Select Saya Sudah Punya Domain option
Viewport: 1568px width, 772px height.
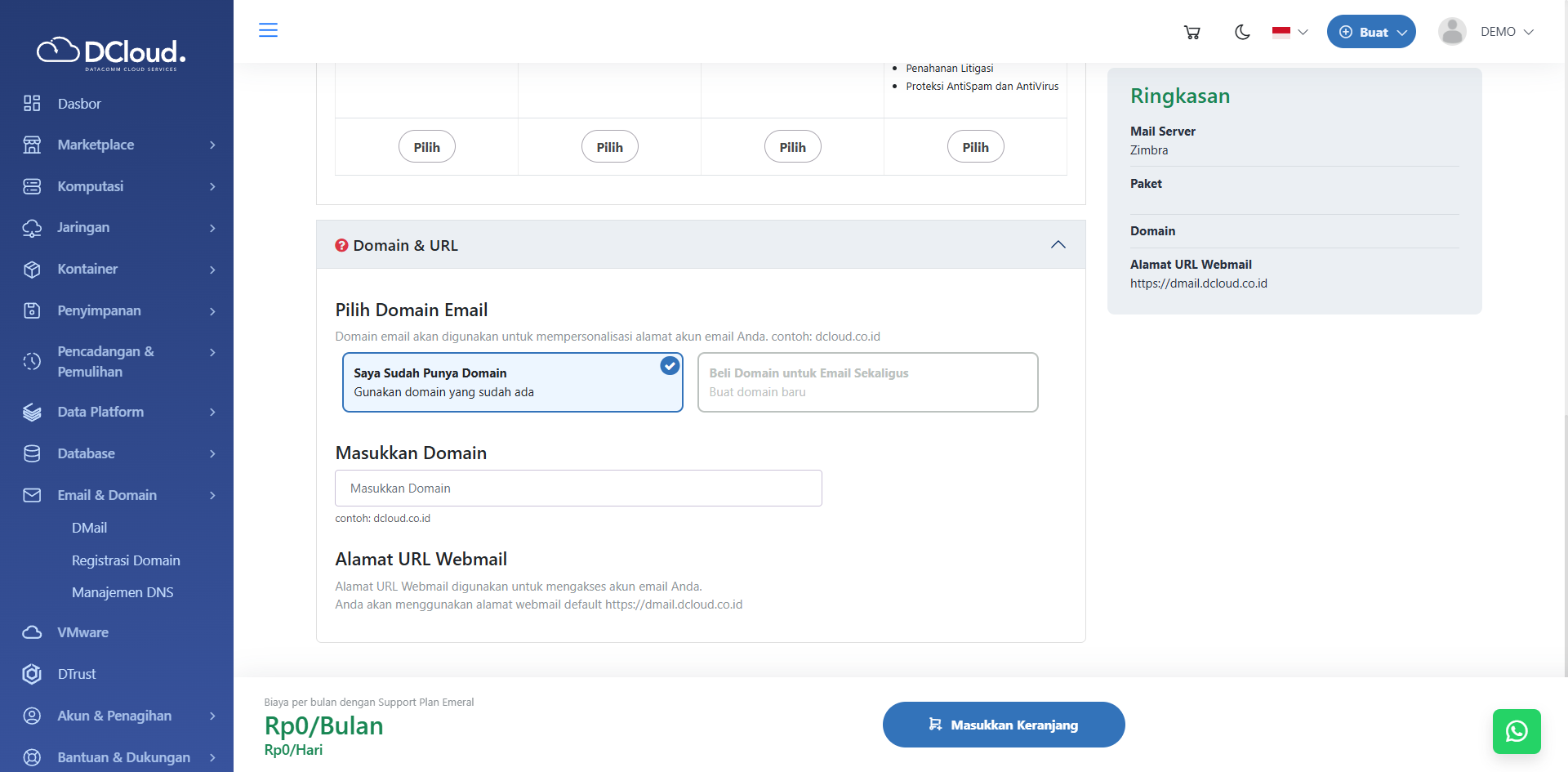click(512, 382)
